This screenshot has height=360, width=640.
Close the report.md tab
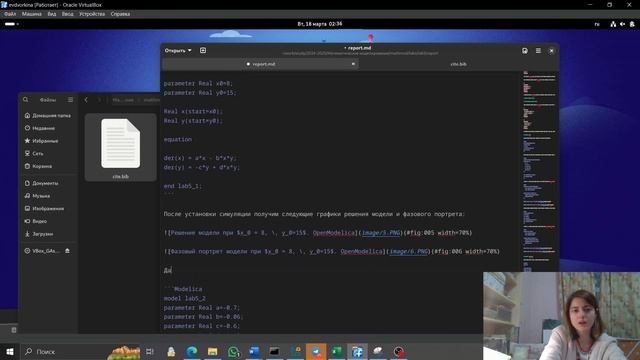[x=353, y=64]
